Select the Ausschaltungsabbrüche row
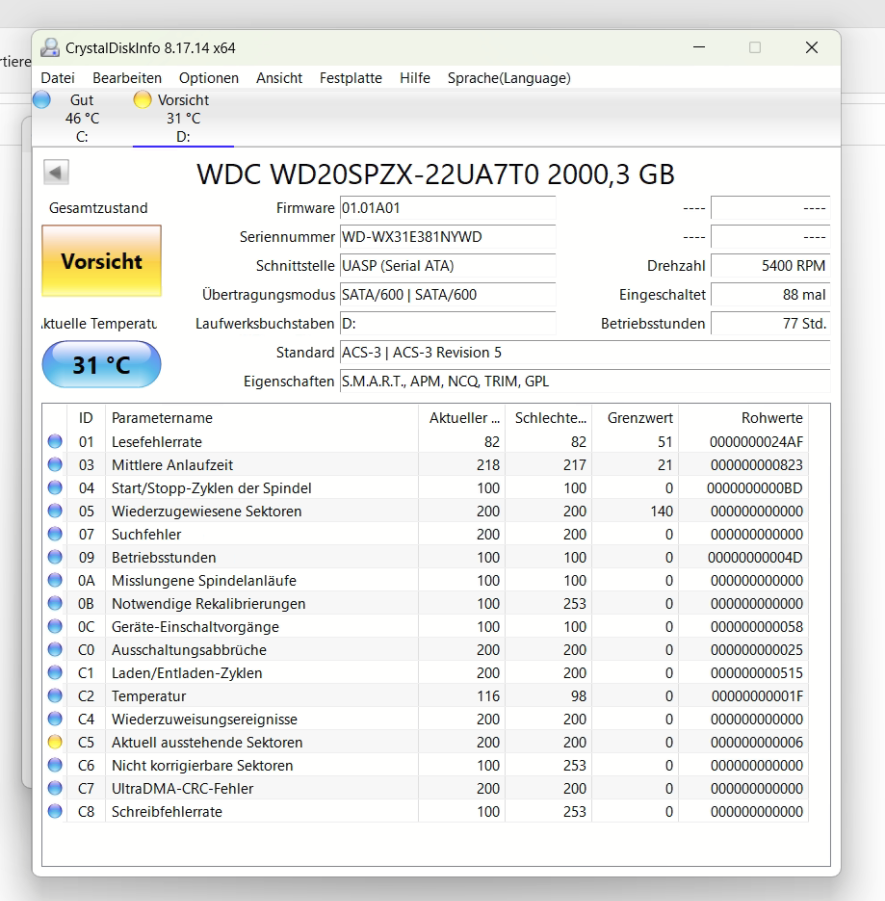This screenshot has height=901, width=885. pos(425,649)
